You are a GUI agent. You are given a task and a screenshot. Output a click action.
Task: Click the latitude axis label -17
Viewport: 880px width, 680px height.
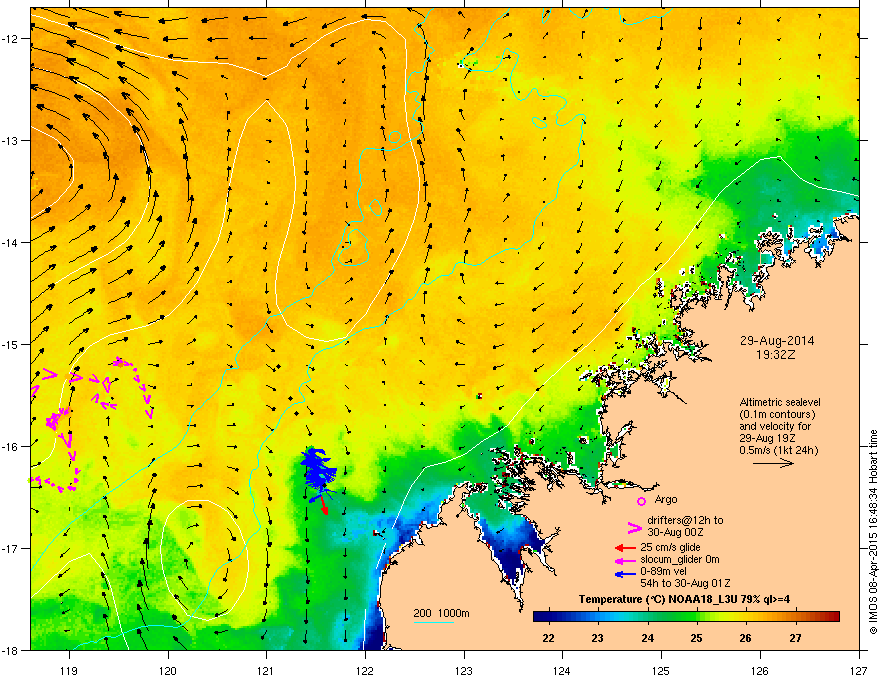(x=10, y=549)
